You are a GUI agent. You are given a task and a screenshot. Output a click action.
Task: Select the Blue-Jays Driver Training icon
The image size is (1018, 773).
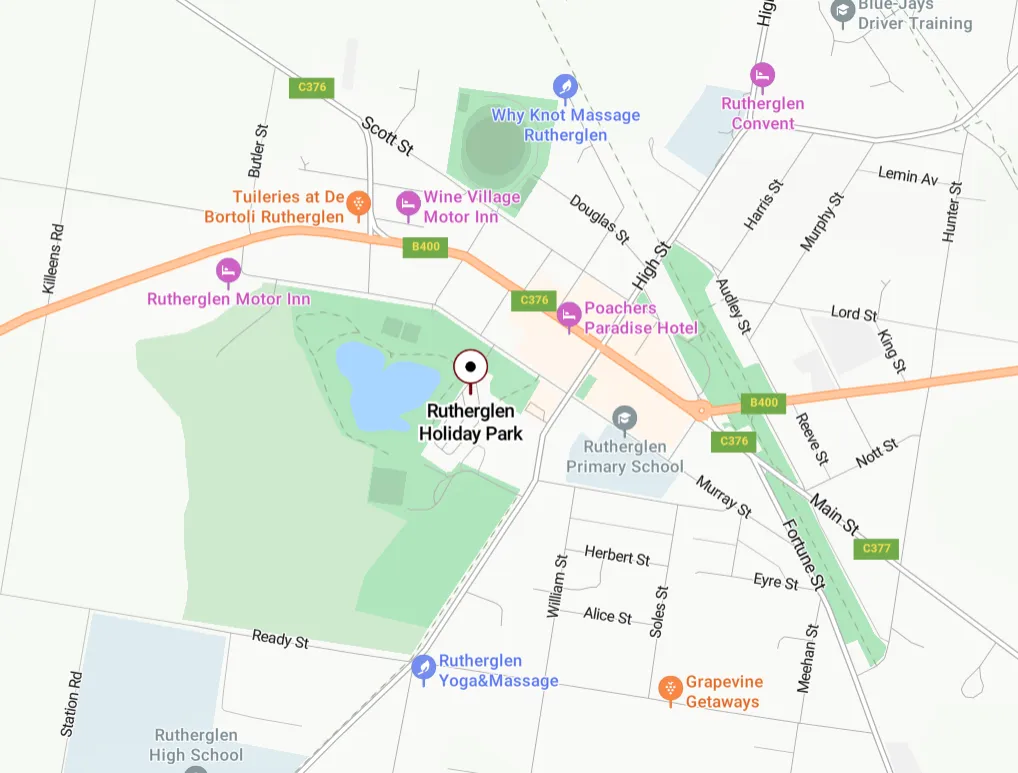pyautogui.click(x=843, y=11)
